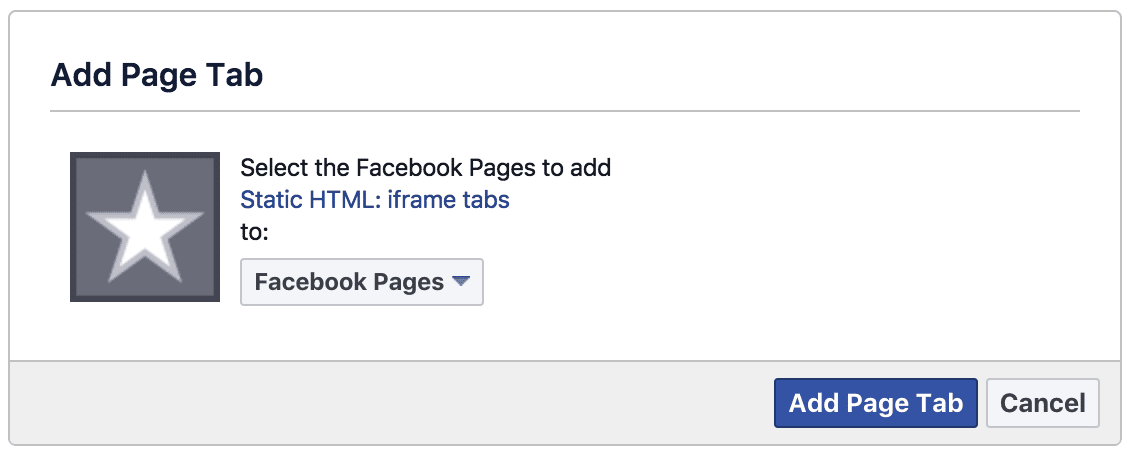The image size is (1132, 458).
Task: Click the 'to:' label above the dropdown
Action: point(254,231)
